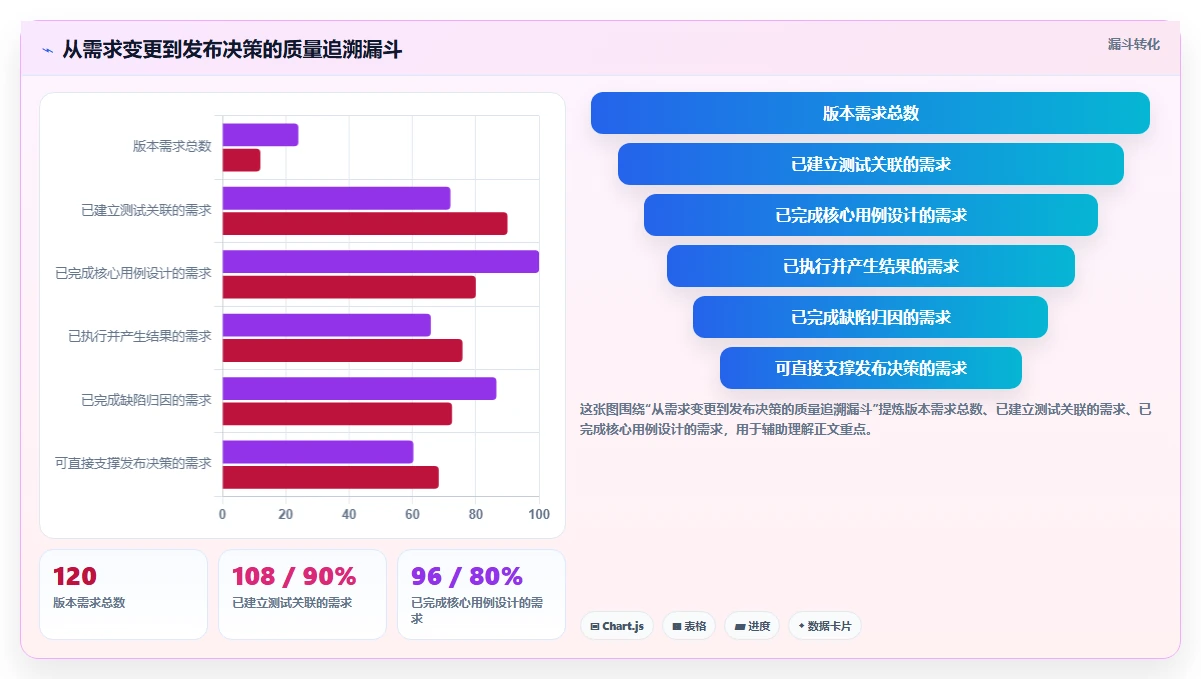1201x679 pixels.
Task: Click the 漏斗转化 tag in header
Action: [1134, 44]
